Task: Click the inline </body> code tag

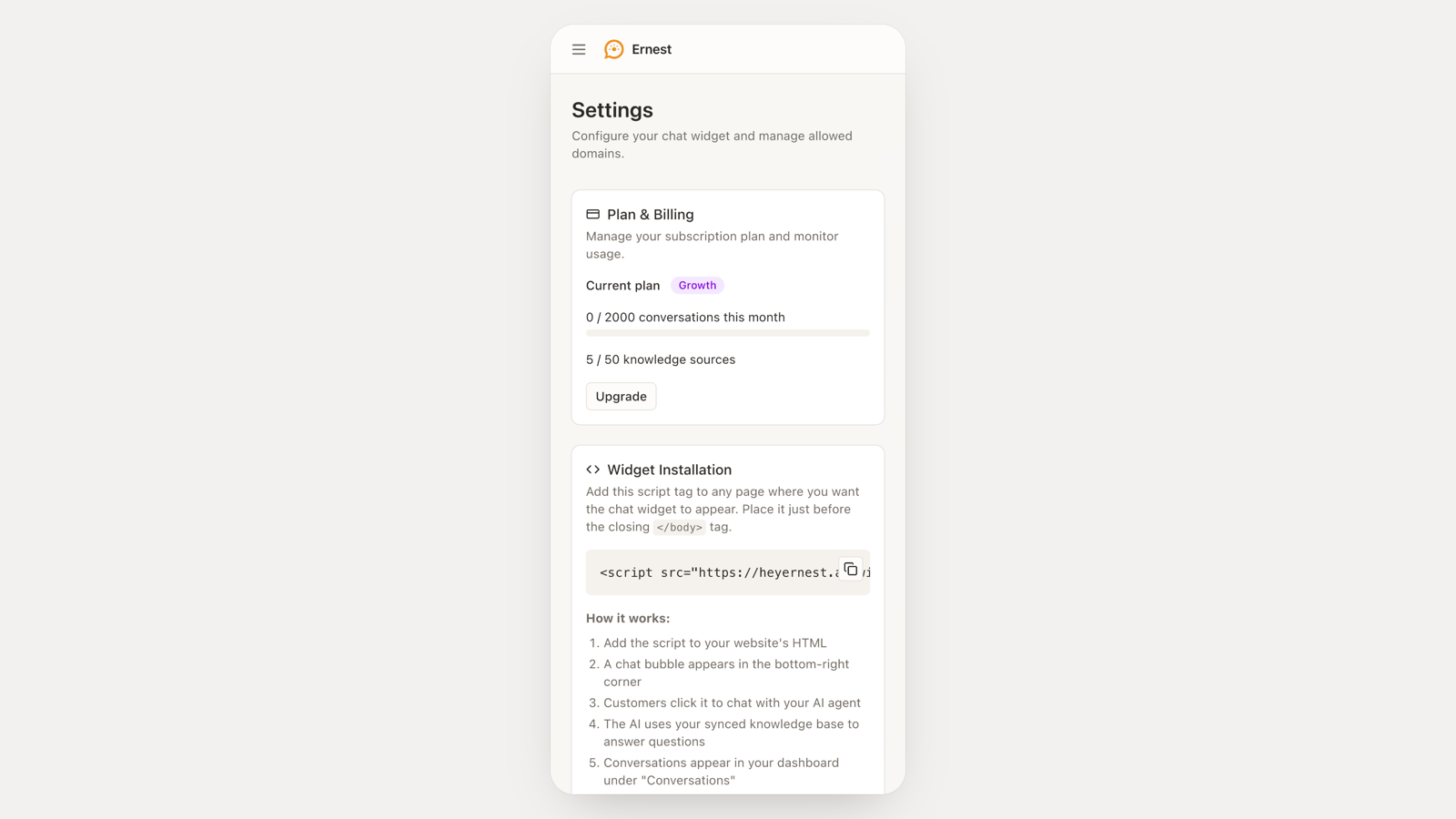Action: pyautogui.click(x=679, y=527)
